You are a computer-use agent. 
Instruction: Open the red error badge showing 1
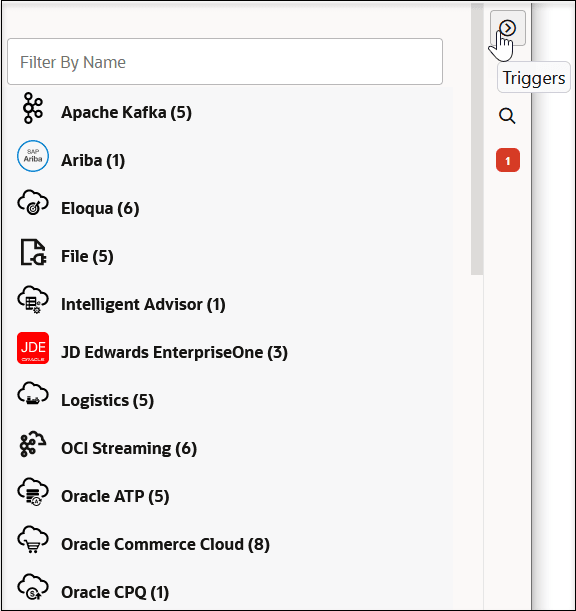[508, 160]
